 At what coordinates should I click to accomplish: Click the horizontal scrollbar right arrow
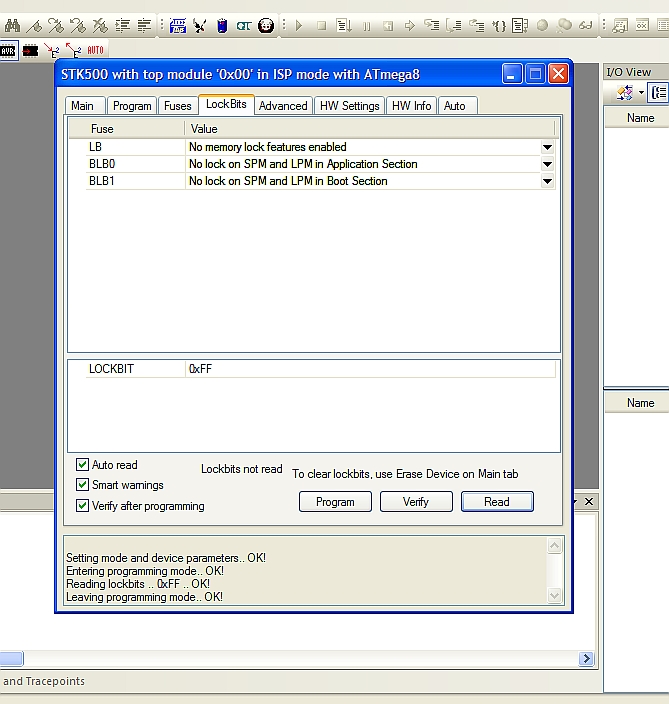(586, 659)
